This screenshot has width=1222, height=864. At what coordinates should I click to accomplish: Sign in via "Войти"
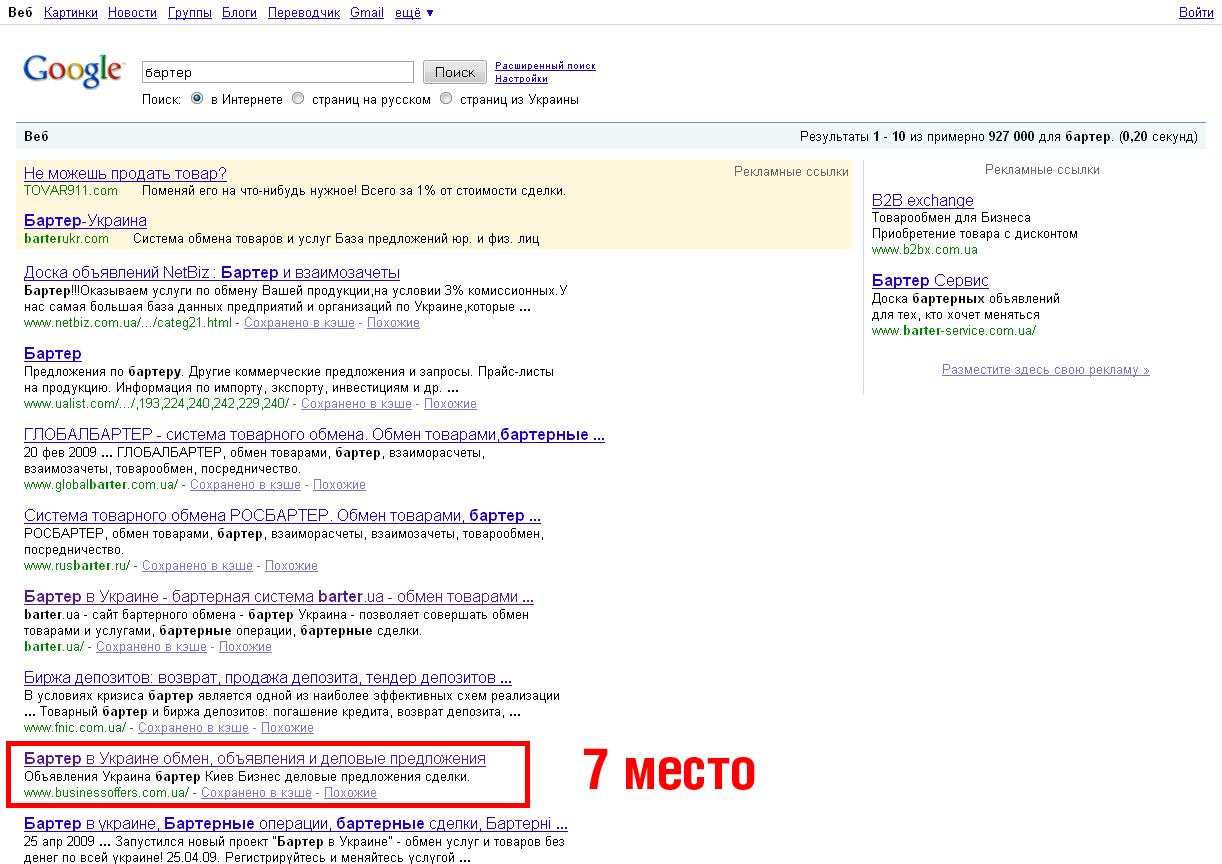click(x=1196, y=12)
